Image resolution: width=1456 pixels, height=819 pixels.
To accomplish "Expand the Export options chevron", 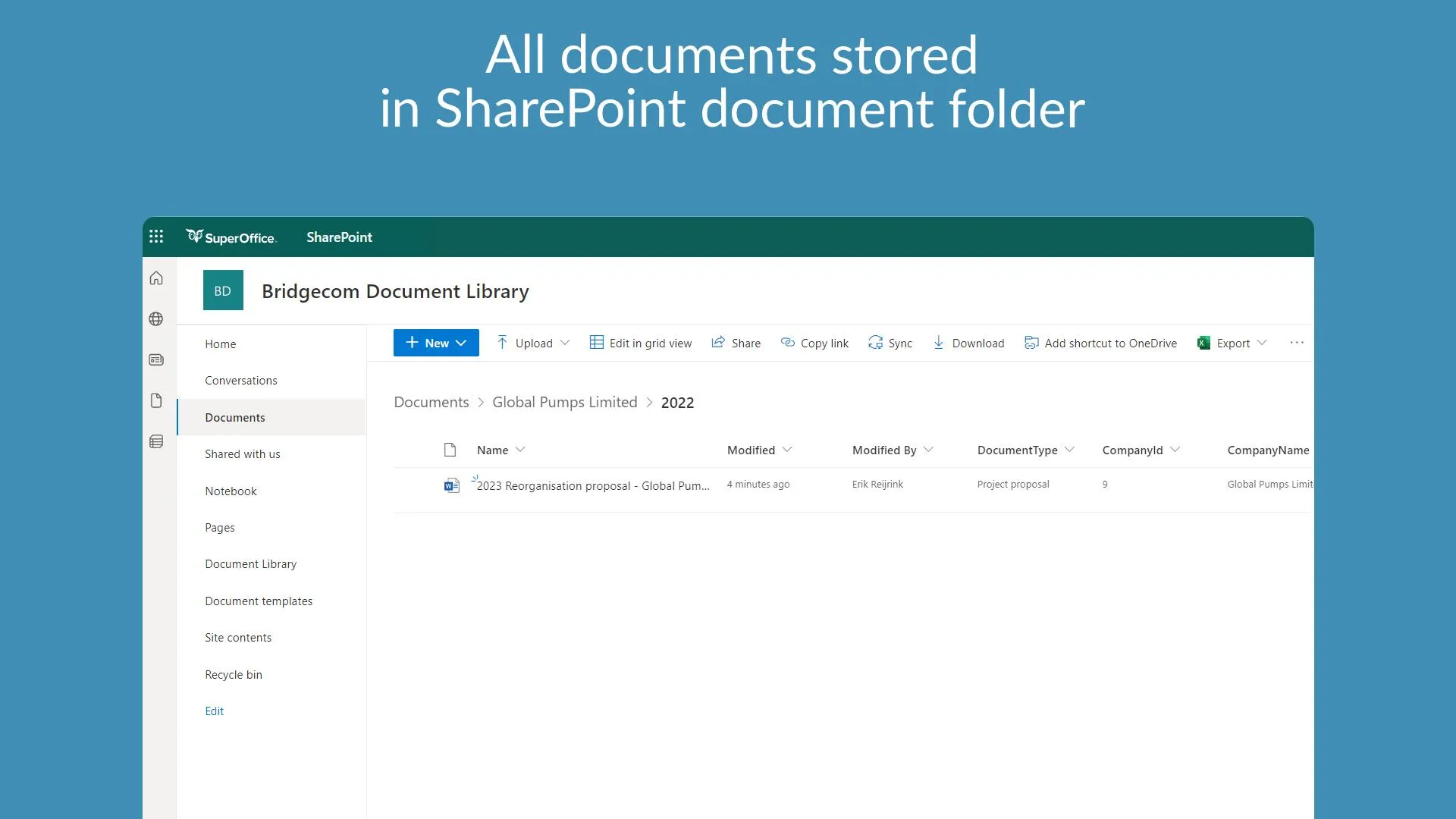I will 1262,343.
